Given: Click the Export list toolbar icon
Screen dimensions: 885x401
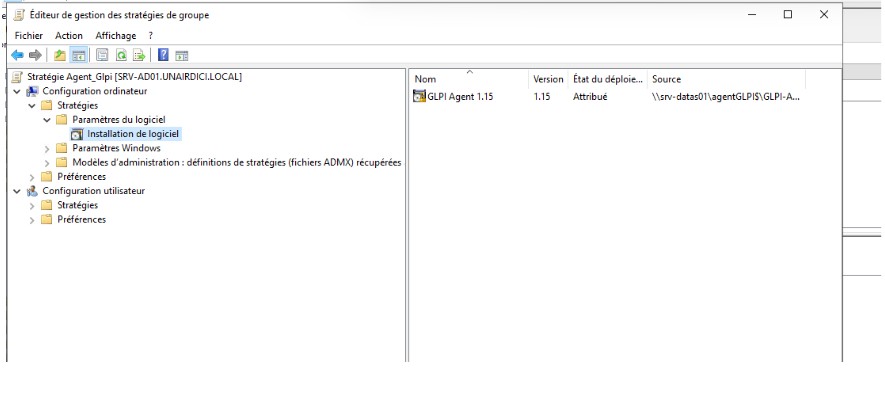Looking at the screenshot, I should (x=139, y=55).
